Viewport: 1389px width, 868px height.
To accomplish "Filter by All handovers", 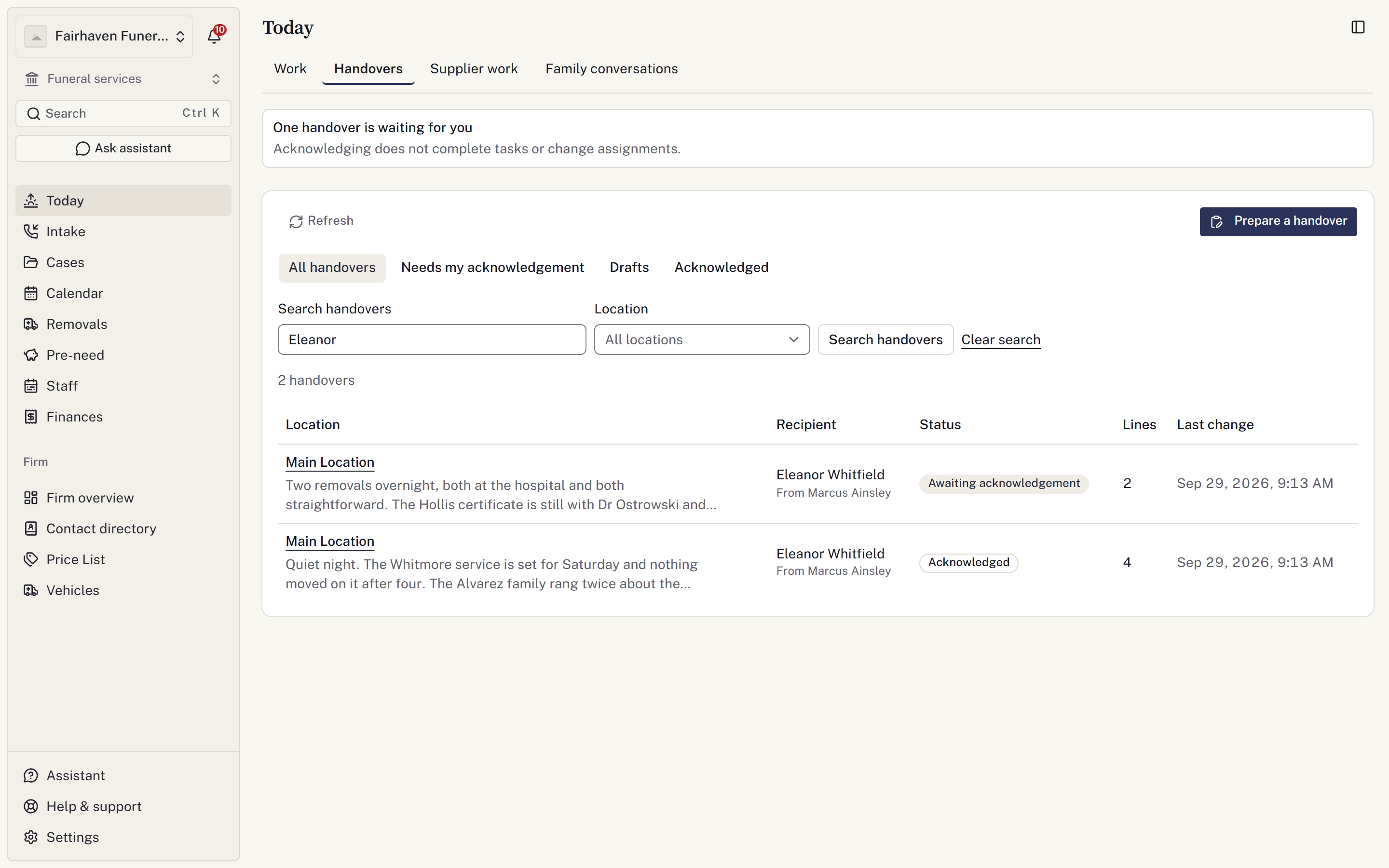I will pyautogui.click(x=332, y=268).
